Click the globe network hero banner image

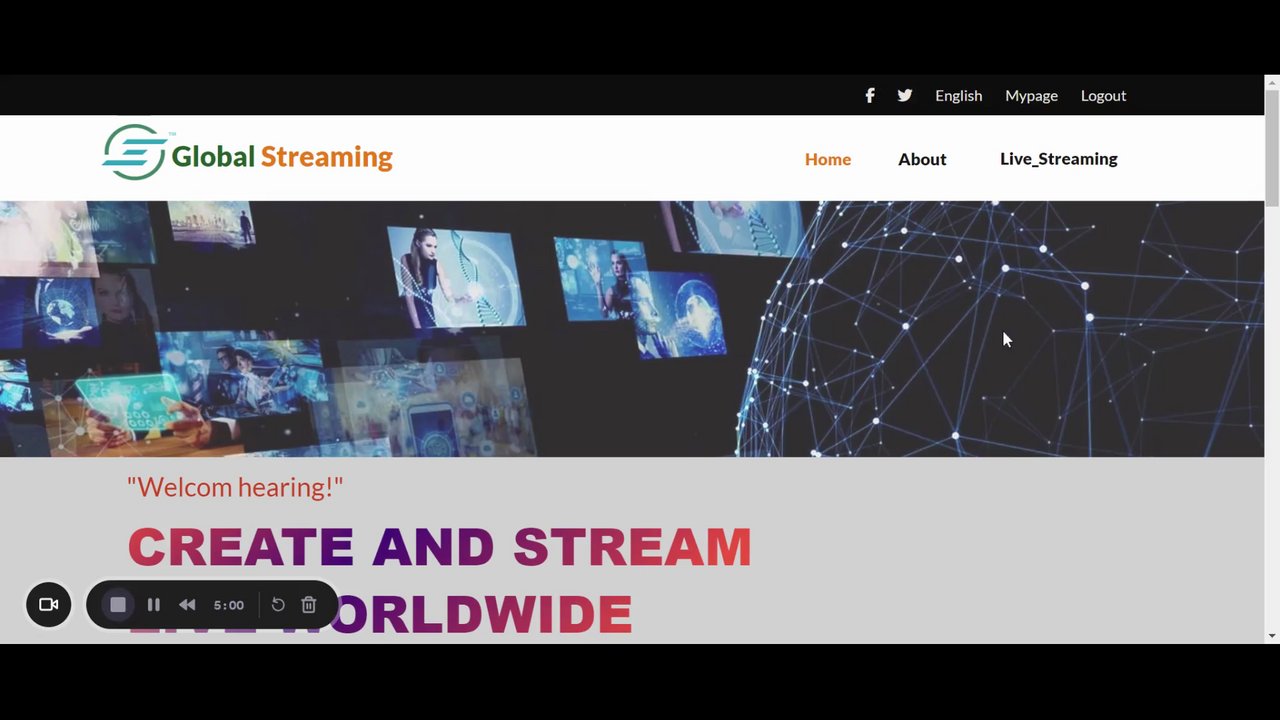click(632, 329)
